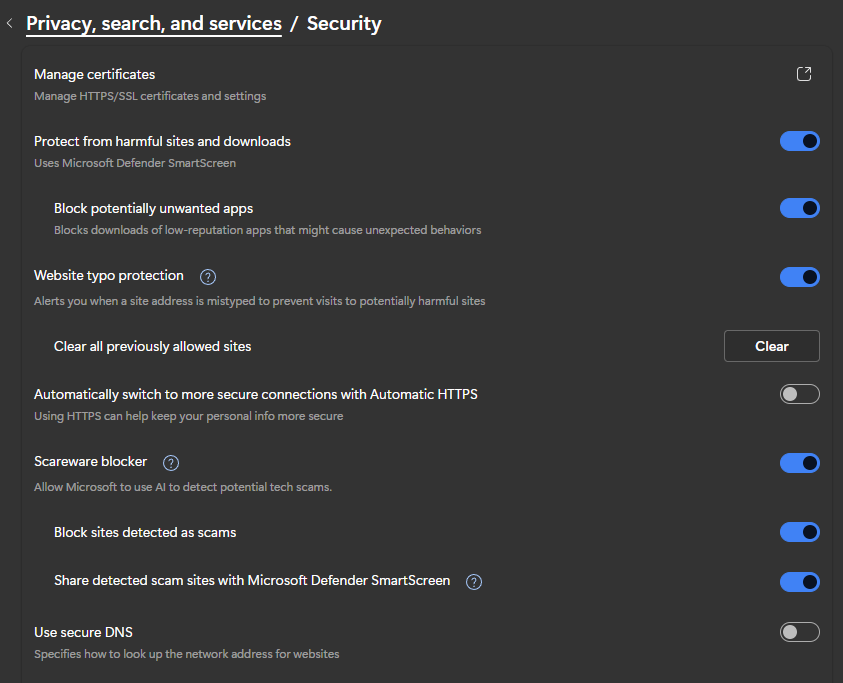Toggle sharing scam sites with Defender SmartScreen
This screenshot has height=683, width=843.
coord(799,582)
